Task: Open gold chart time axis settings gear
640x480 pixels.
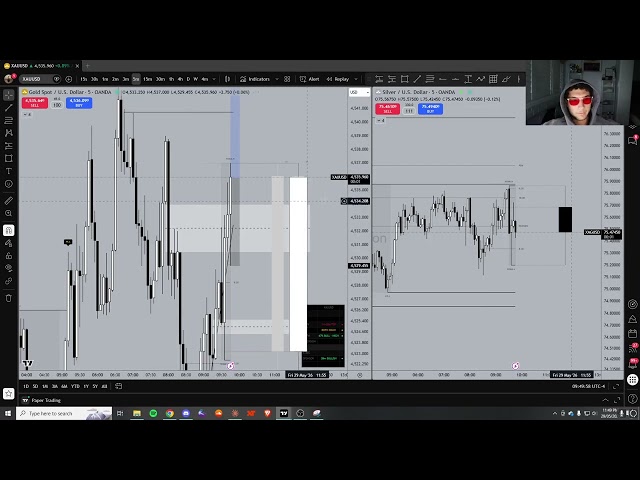Action: (360, 375)
